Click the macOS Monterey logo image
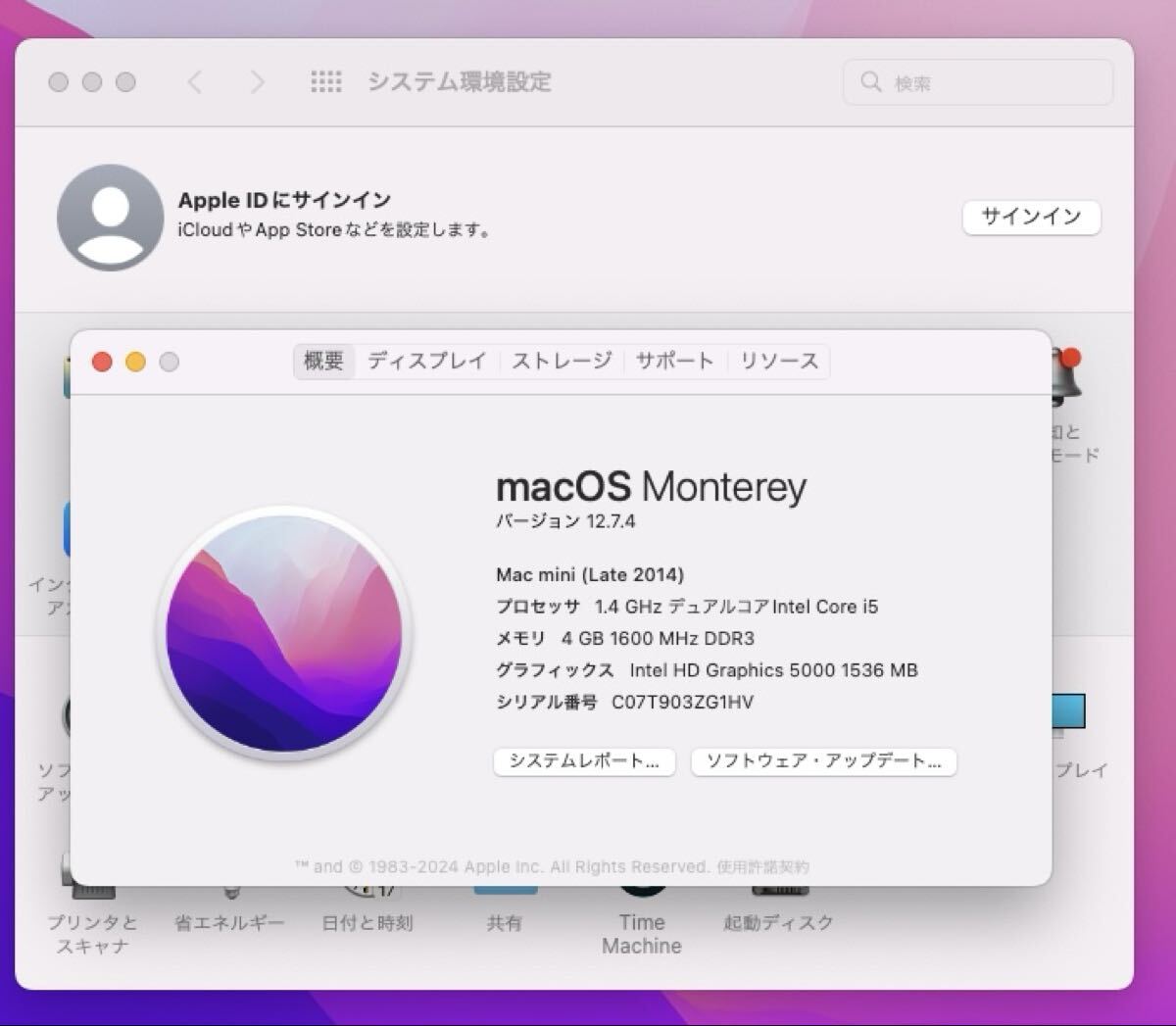The height and width of the screenshot is (1026, 1176). point(284,634)
